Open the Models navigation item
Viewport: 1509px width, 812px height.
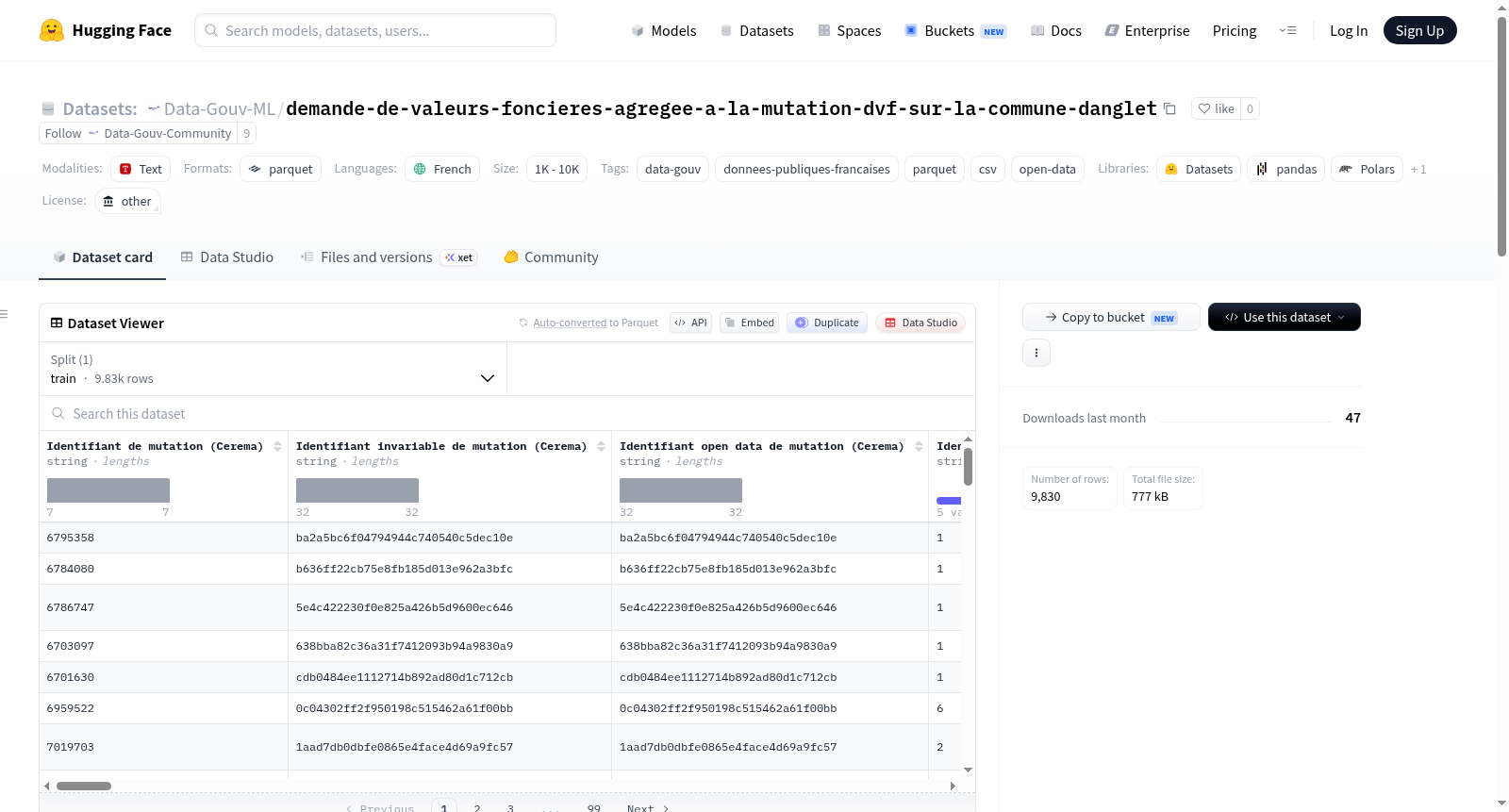(x=664, y=30)
